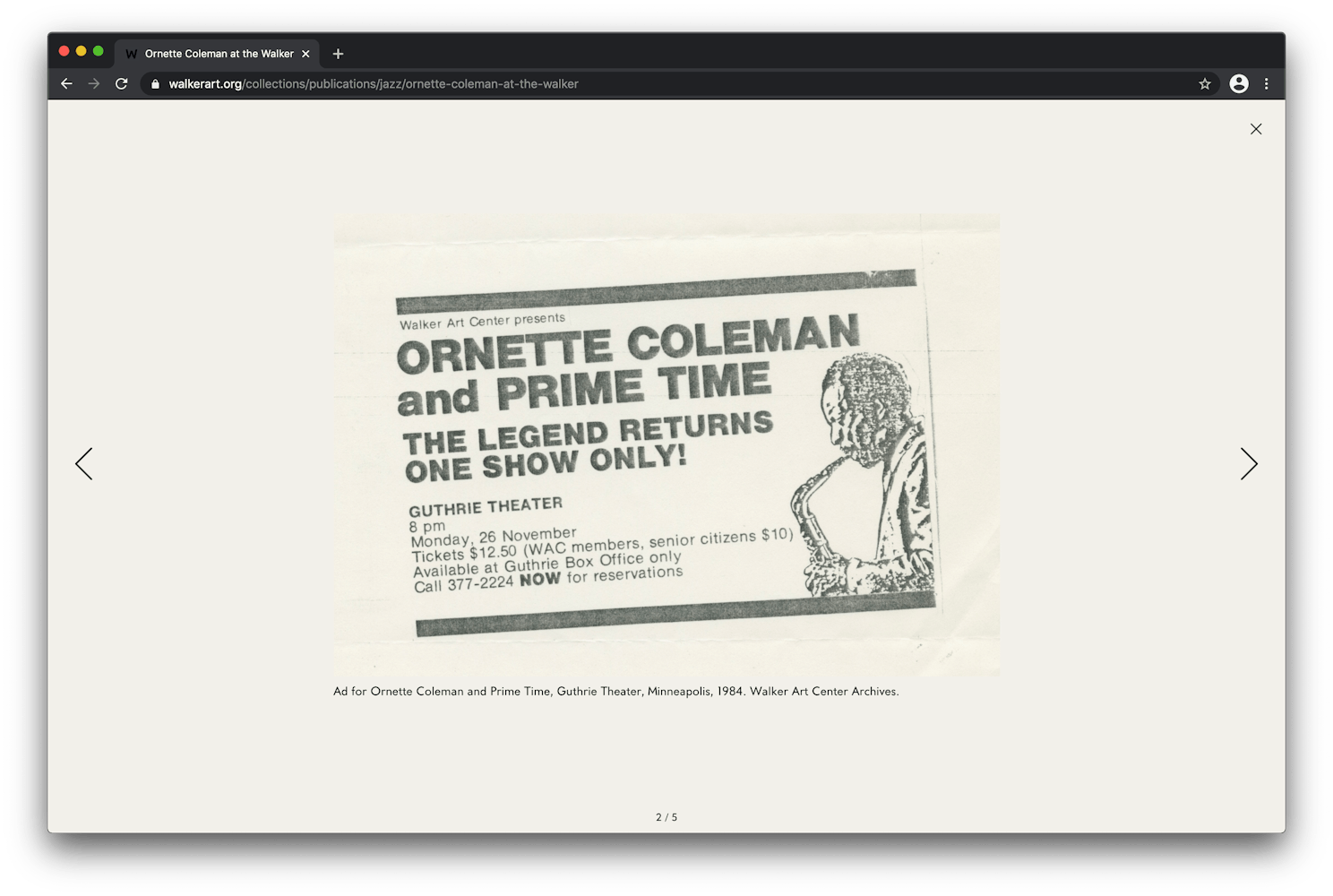Screen dimensions: 1333x896
Task: Click the browser forward arrow
Action: click(94, 83)
